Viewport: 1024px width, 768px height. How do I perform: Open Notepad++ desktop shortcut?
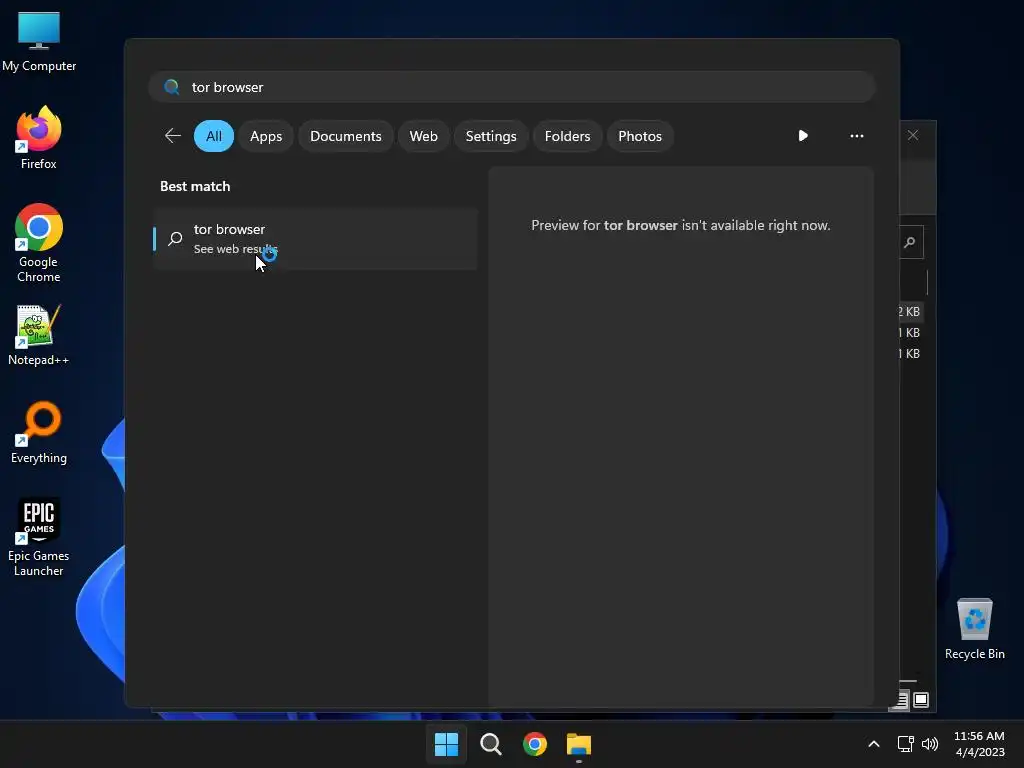(39, 334)
